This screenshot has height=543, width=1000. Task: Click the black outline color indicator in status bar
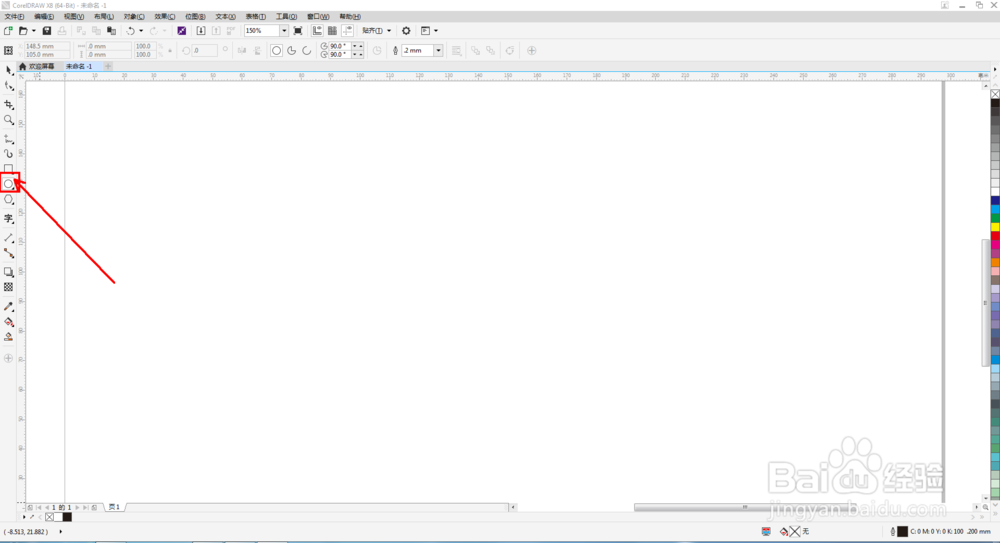coord(902,532)
